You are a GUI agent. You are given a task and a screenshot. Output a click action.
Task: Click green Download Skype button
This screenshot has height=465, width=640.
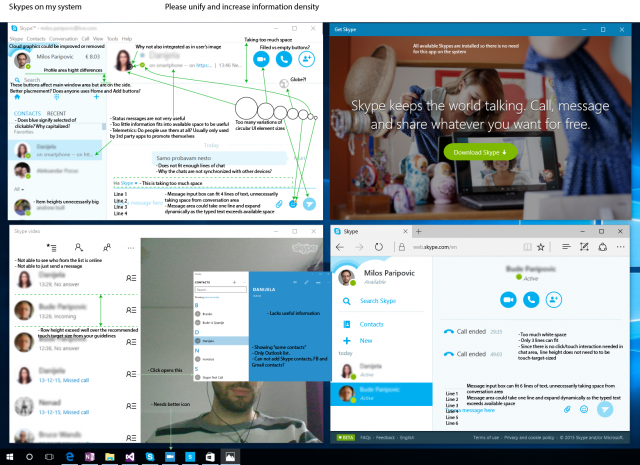pyautogui.click(x=480, y=152)
